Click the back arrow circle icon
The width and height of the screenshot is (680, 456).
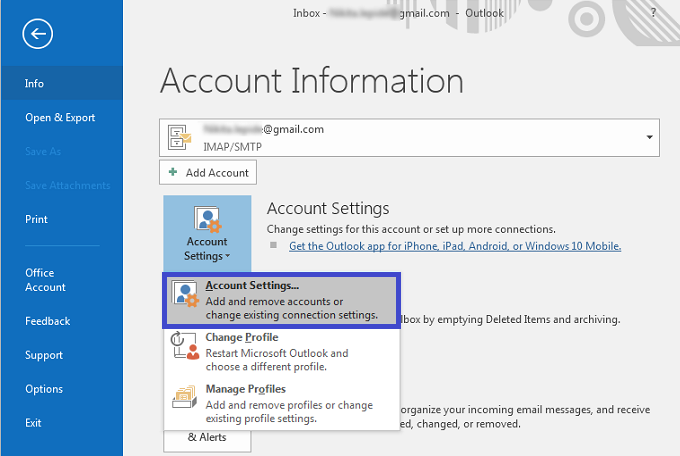[x=38, y=33]
